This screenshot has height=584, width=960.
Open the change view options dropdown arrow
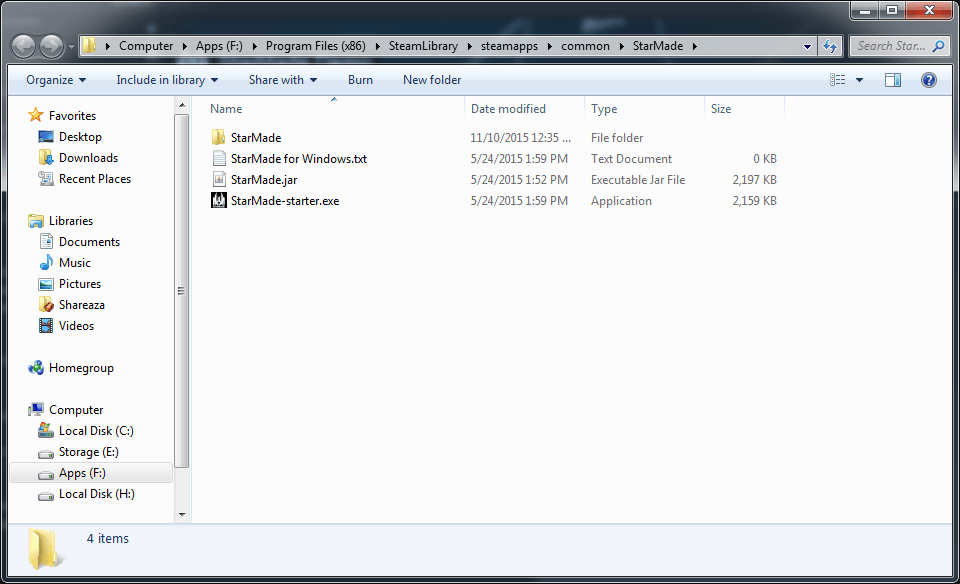click(x=859, y=80)
